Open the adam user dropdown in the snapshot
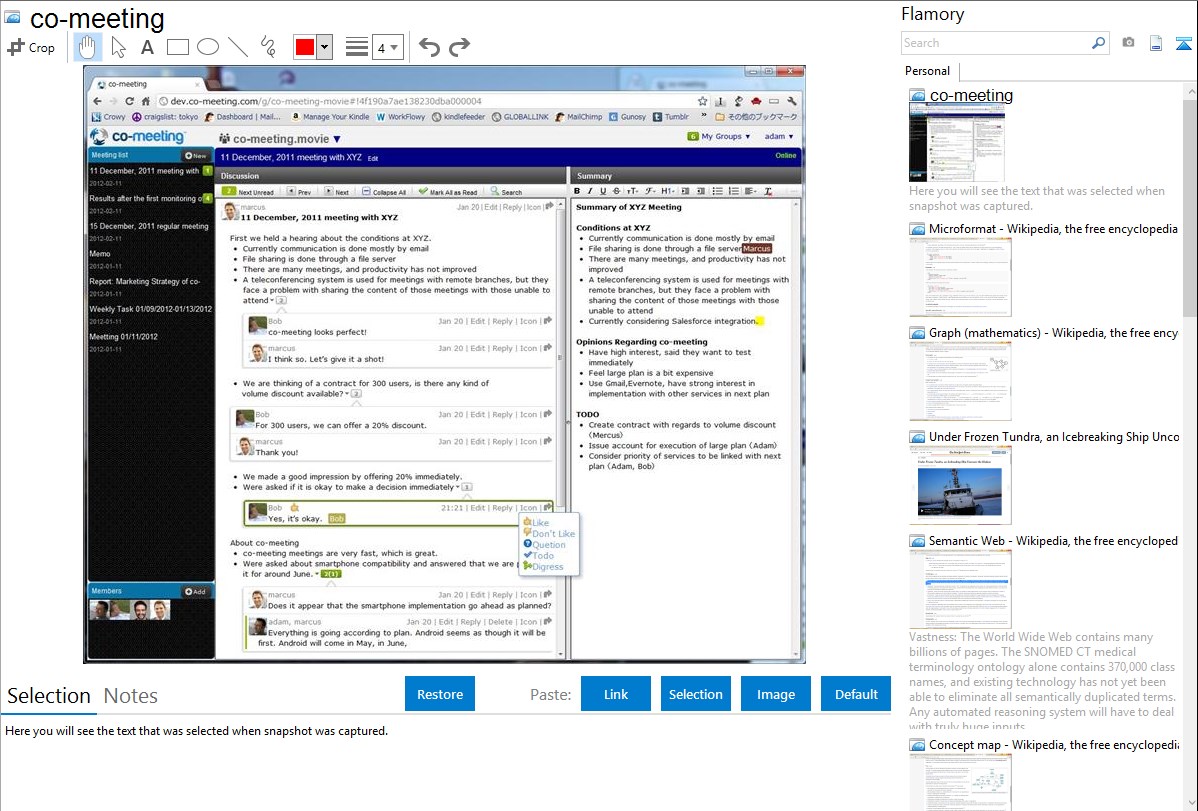 (x=779, y=136)
